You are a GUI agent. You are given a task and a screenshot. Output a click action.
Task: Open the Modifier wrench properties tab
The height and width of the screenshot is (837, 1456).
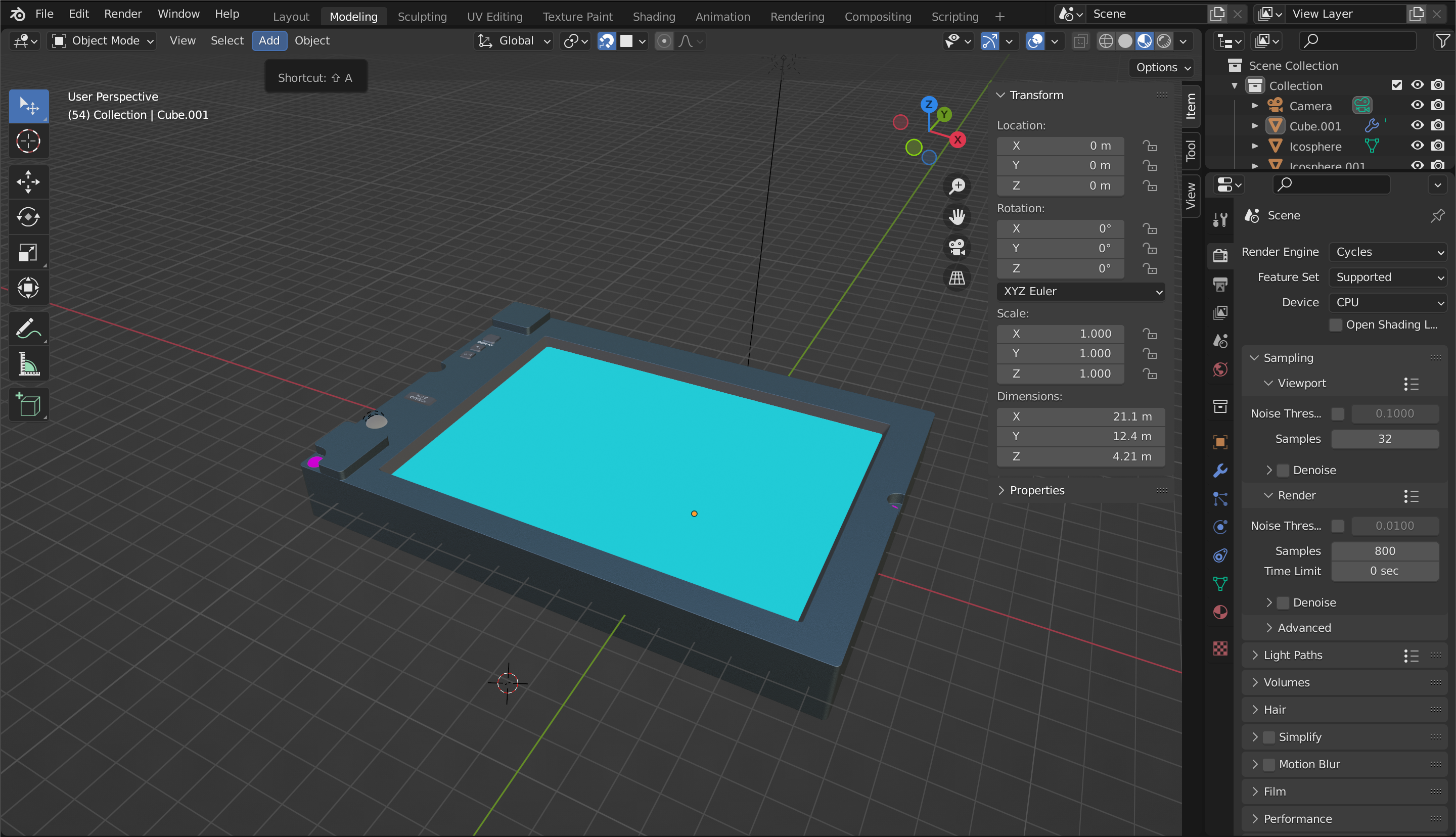[1220, 470]
